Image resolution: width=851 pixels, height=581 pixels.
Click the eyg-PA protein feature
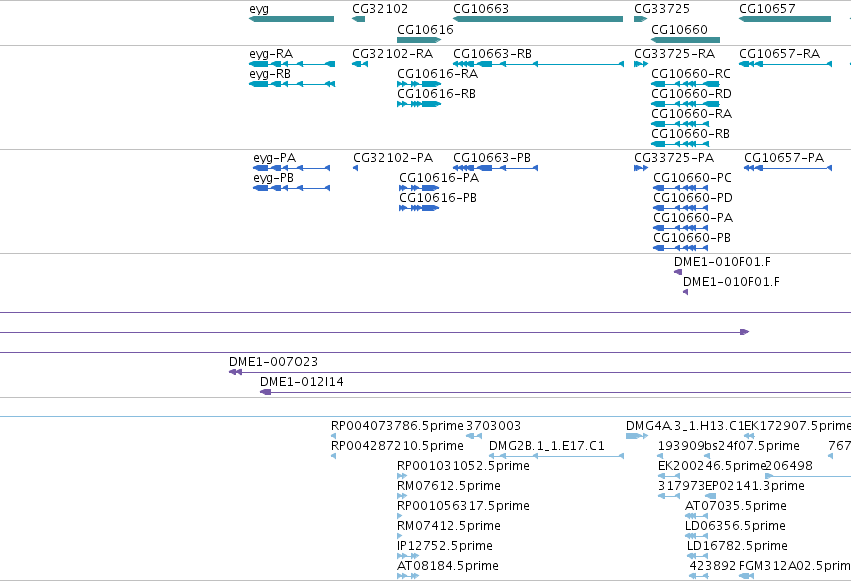tap(291, 168)
